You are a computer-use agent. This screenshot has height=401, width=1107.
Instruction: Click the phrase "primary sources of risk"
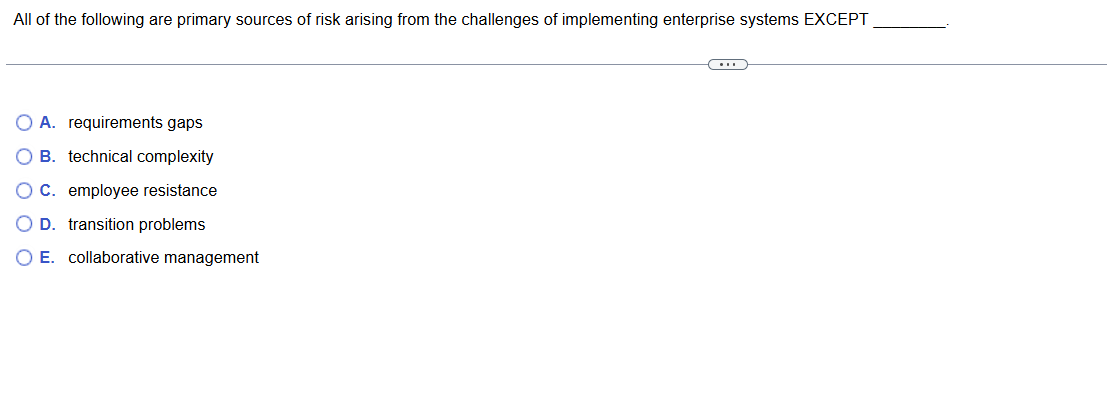pos(258,21)
